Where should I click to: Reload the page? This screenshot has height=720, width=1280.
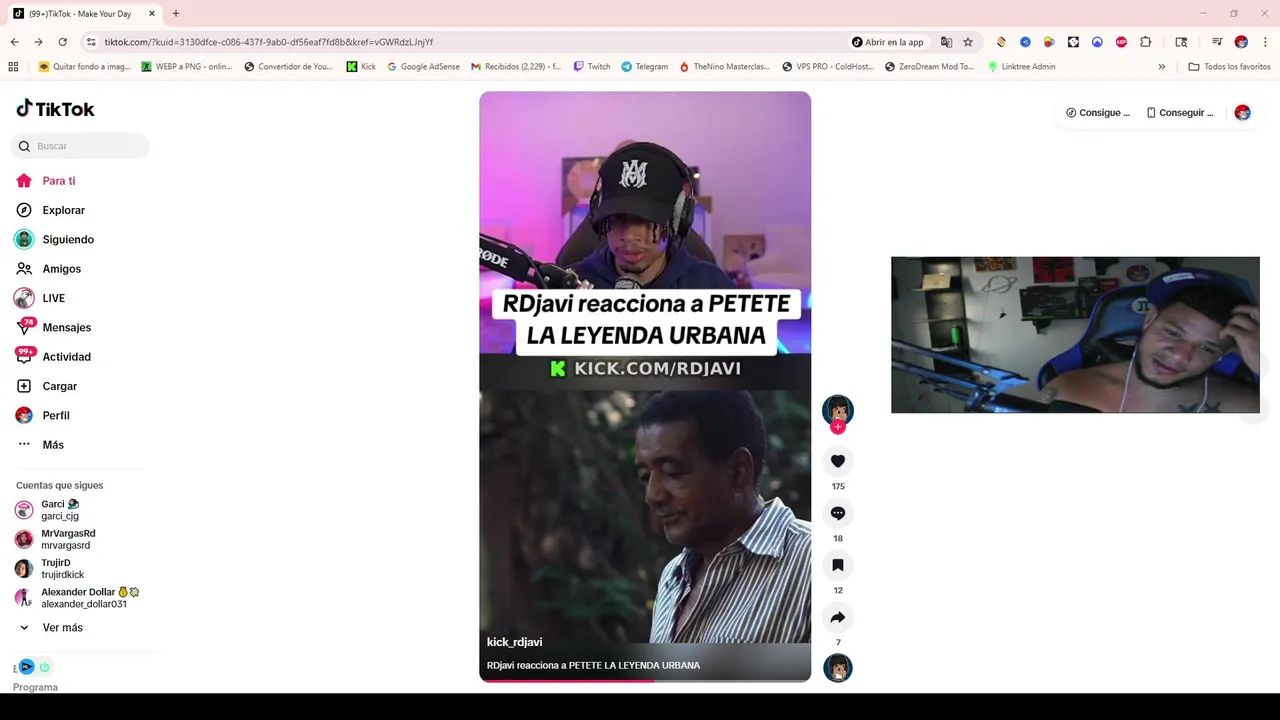point(62,42)
